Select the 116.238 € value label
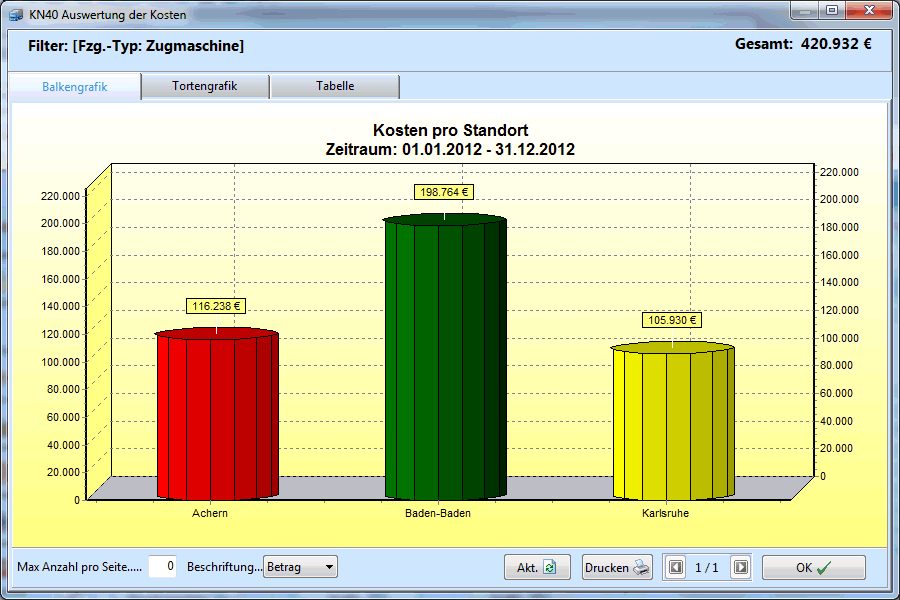The image size is (900, 600). coord(215,306)
